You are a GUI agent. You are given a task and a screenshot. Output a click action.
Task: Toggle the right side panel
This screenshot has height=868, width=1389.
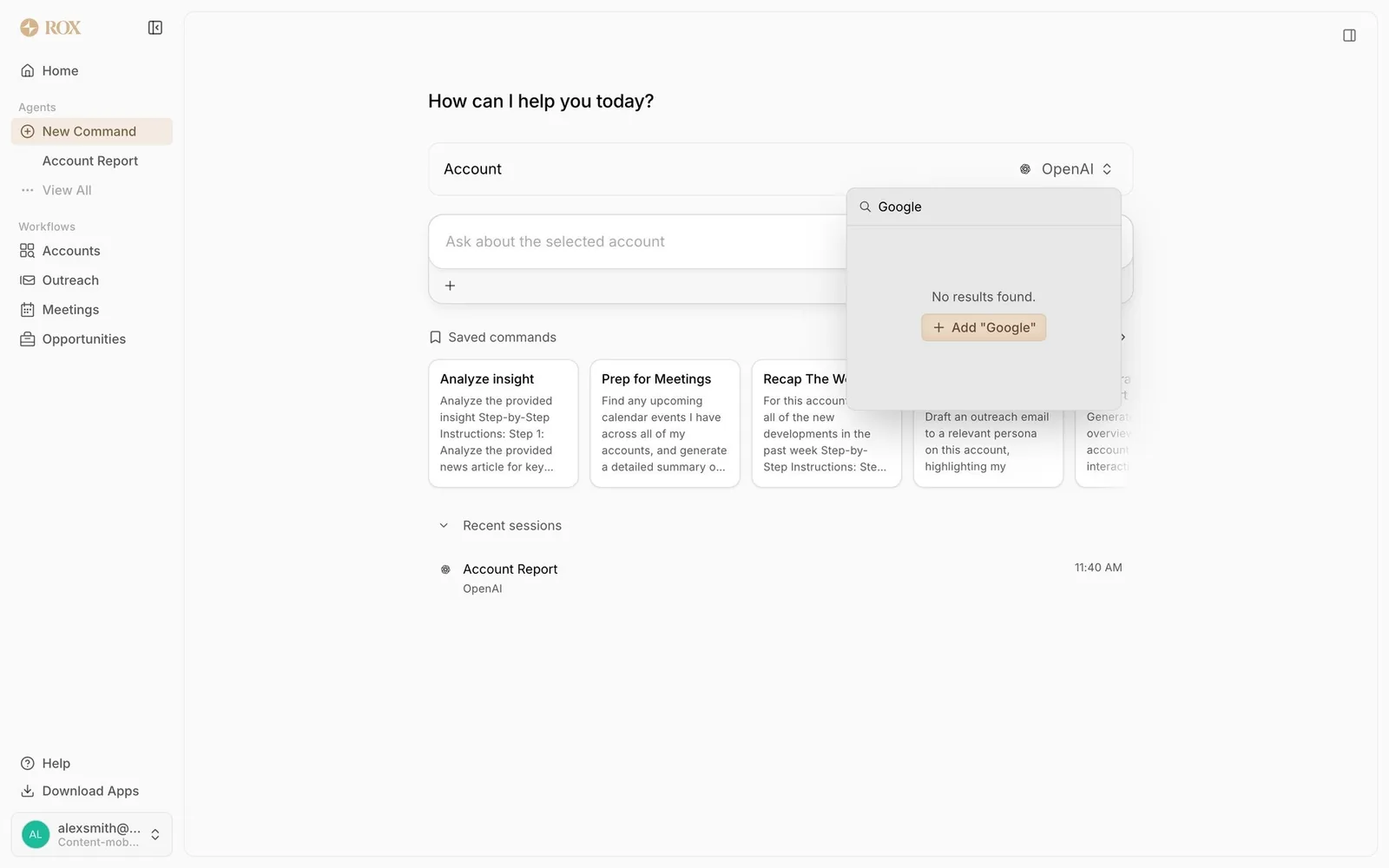pyautogui.click(x=1349, y=36)
